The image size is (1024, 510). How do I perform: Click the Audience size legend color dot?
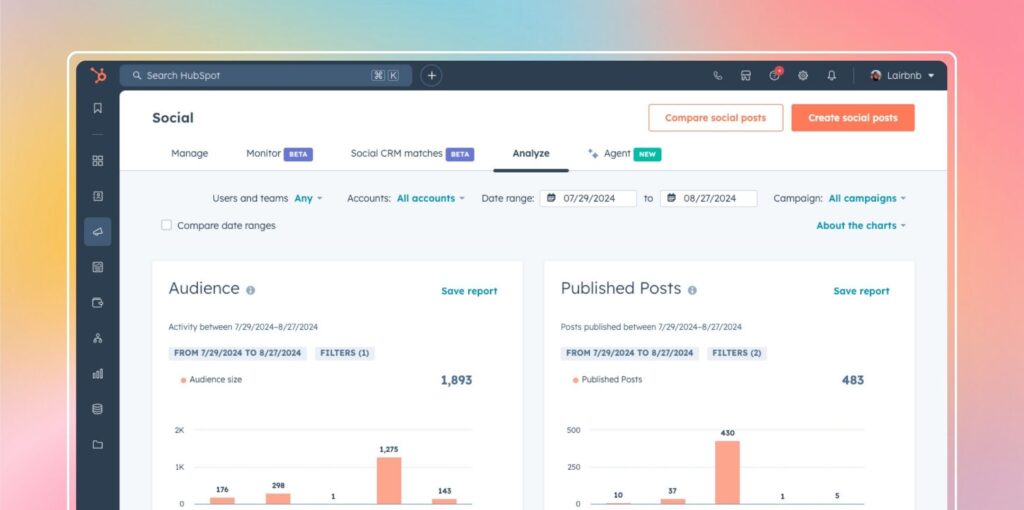tap(184, 380)
